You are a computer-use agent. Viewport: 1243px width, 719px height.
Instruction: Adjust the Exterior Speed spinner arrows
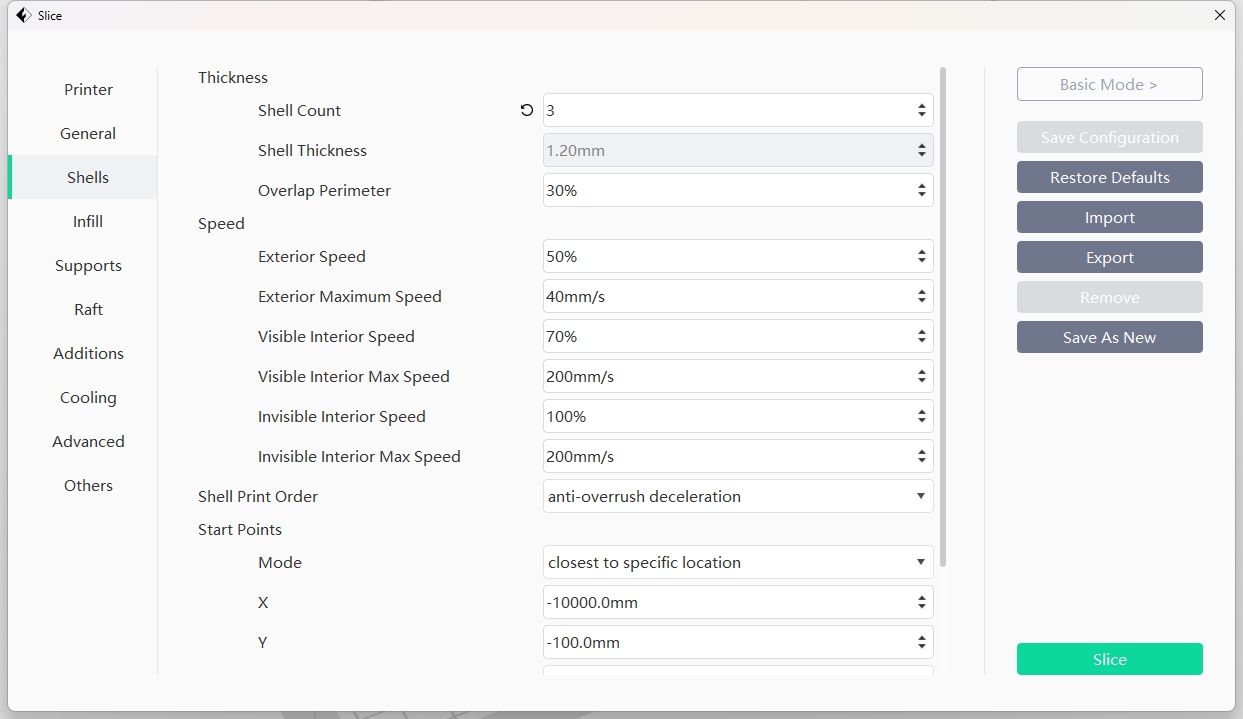click(921, 257)
